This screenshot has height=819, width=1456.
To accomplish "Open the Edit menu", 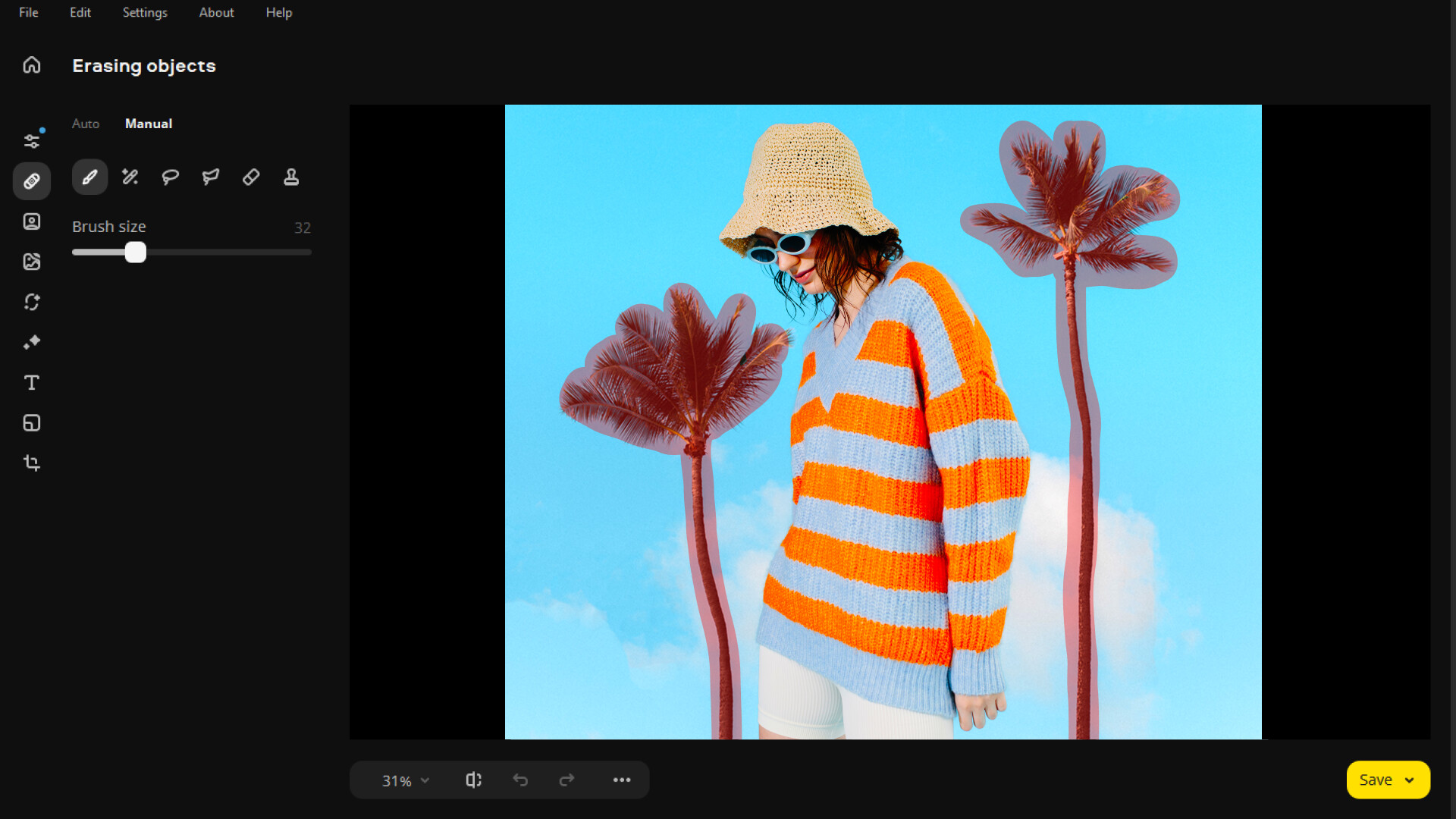I will point(80,12).
